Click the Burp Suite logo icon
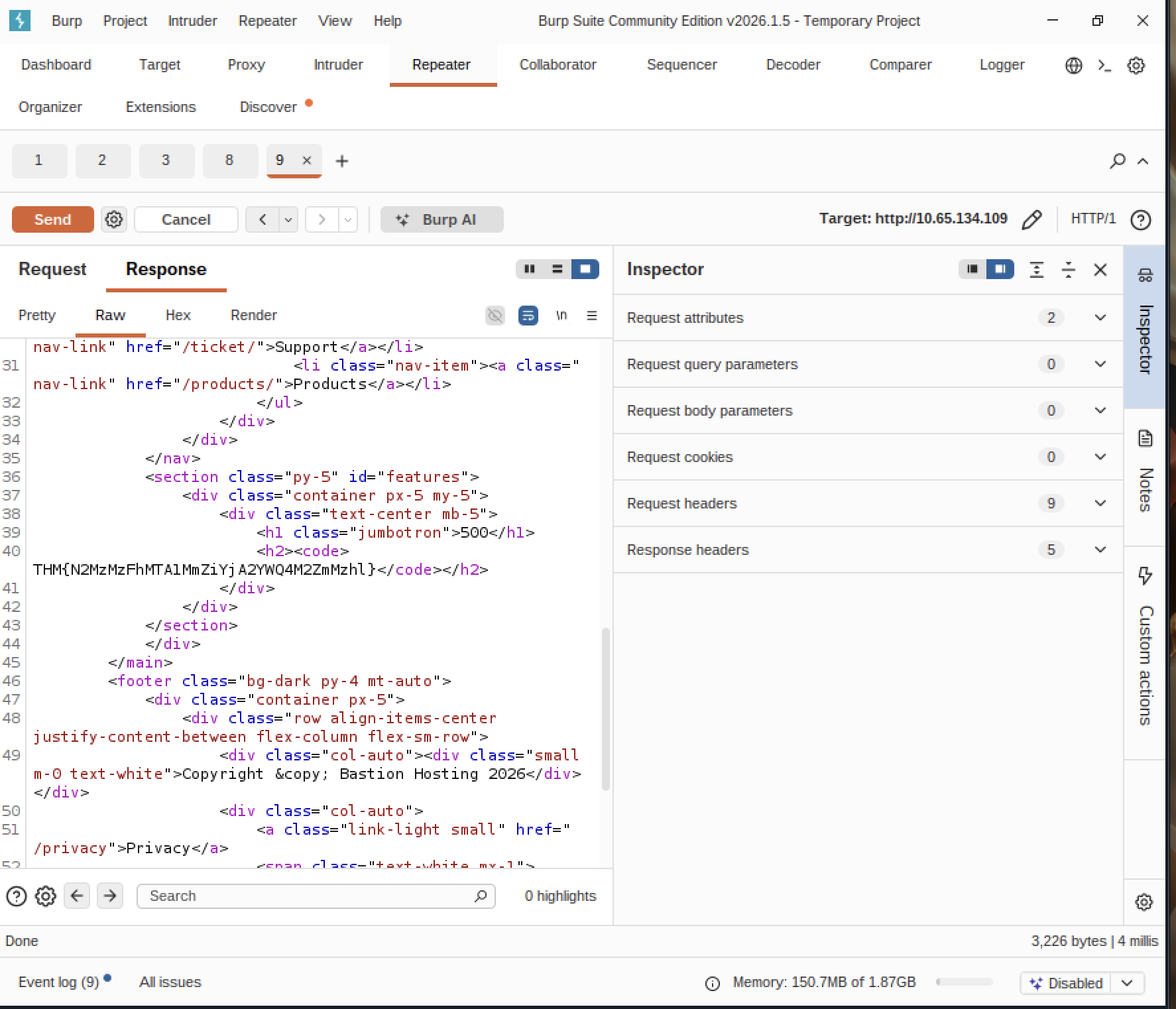The height and width of the screenshot is (1009, 1176). click(19, 21)
